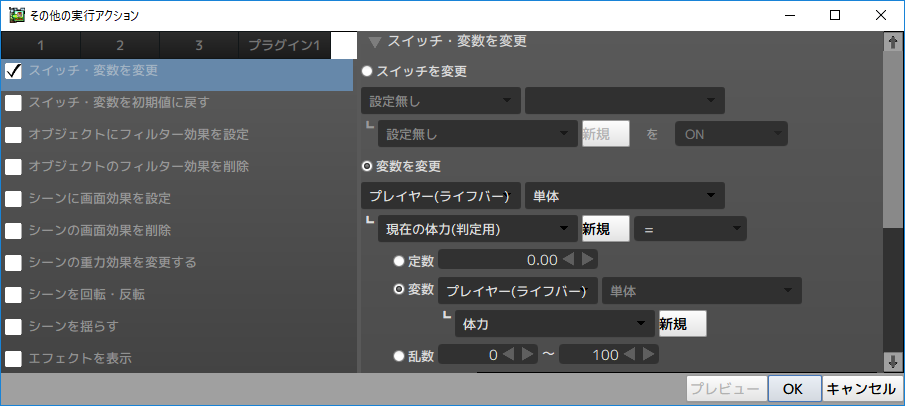The image size is (905, 406).
Task: Minimize the その他の実行アクション window
Action: [790, 16]
